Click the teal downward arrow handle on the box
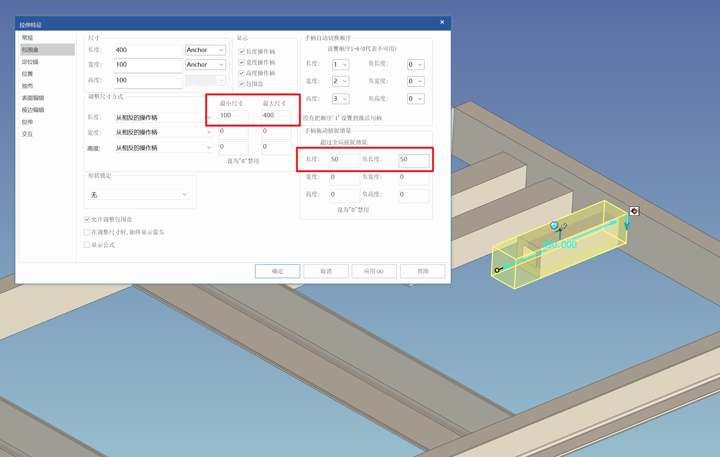 [x=628, y=225]
